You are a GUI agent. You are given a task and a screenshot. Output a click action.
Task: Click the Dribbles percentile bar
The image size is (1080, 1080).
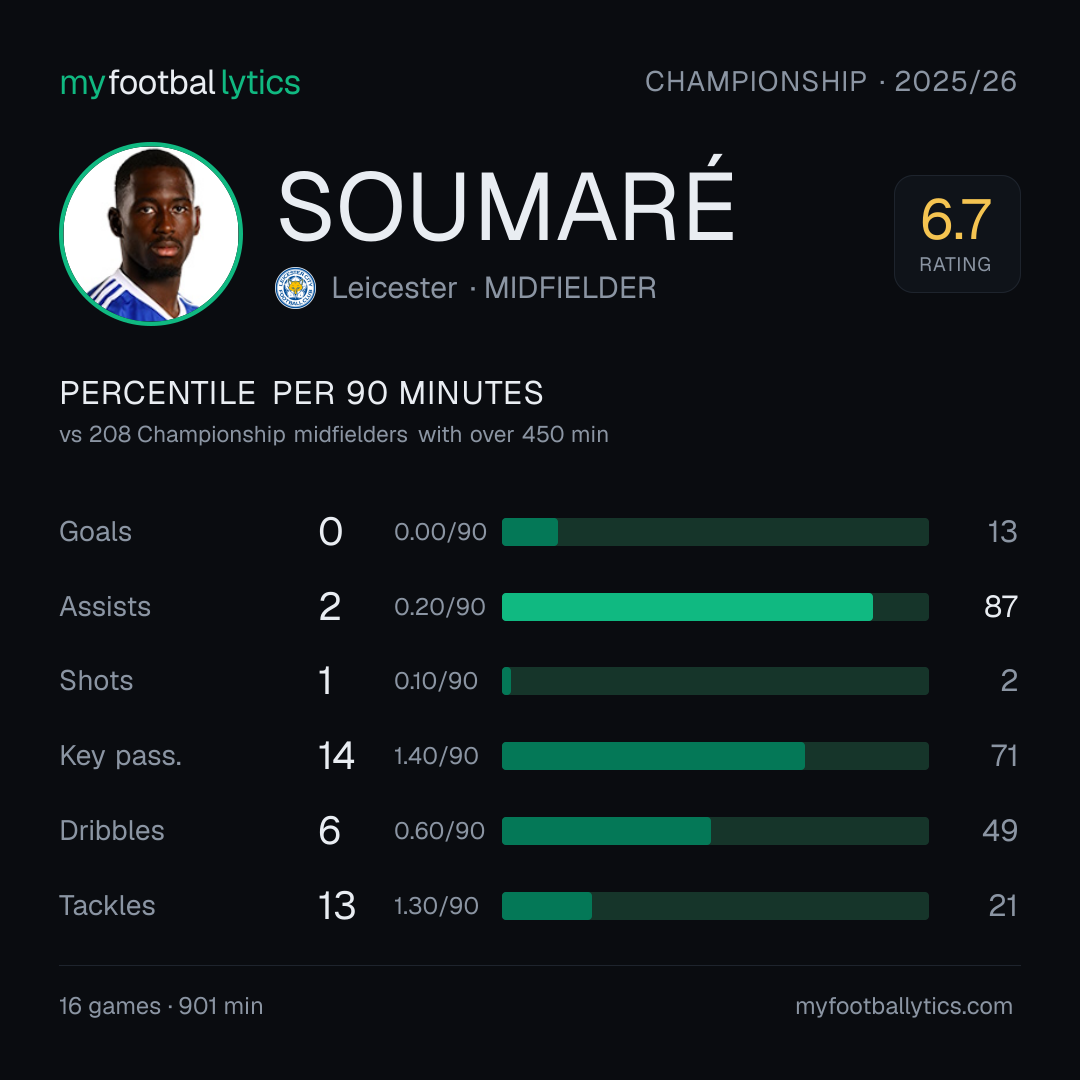[715, 831]
